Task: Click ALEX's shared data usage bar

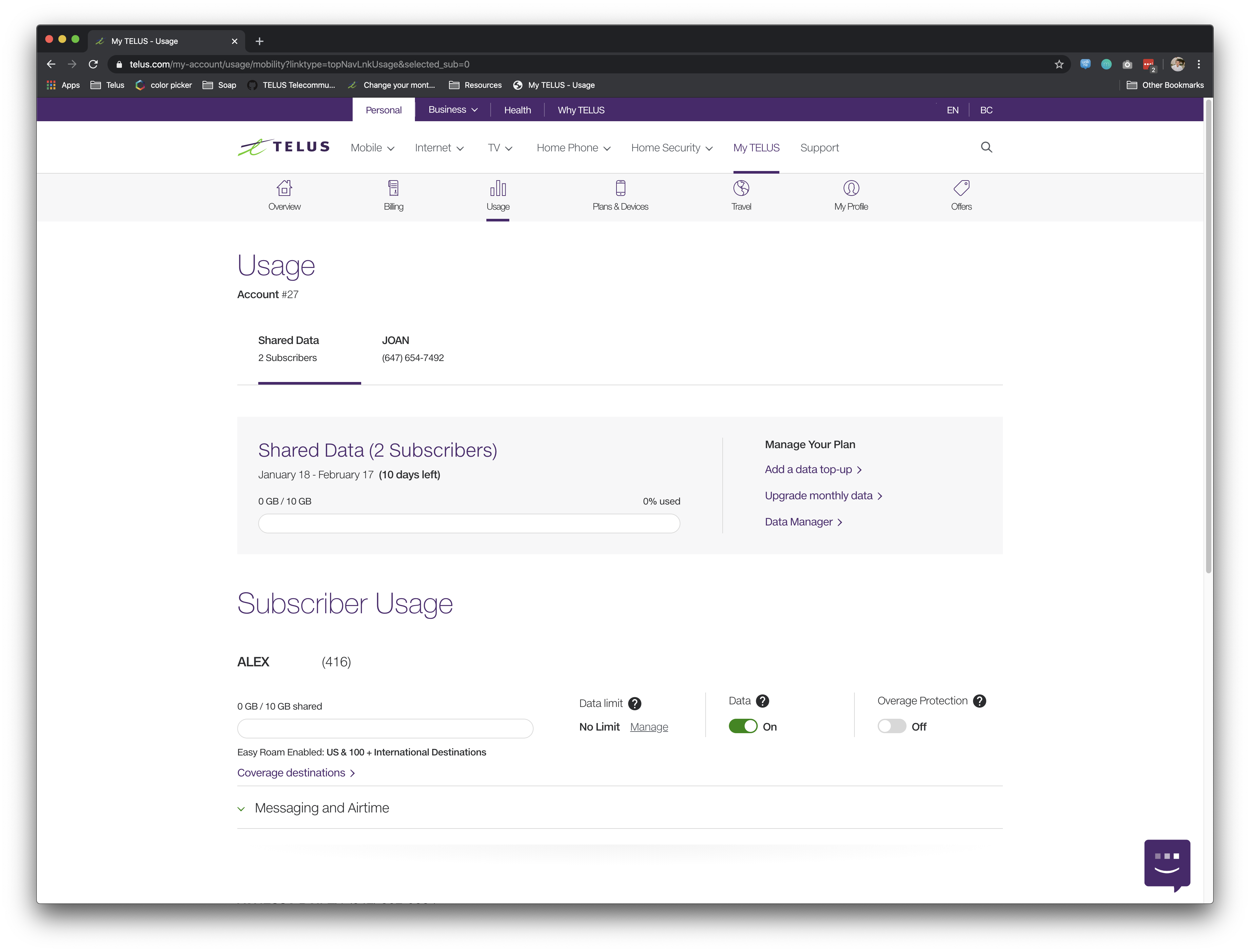Action: coord(385,728)
